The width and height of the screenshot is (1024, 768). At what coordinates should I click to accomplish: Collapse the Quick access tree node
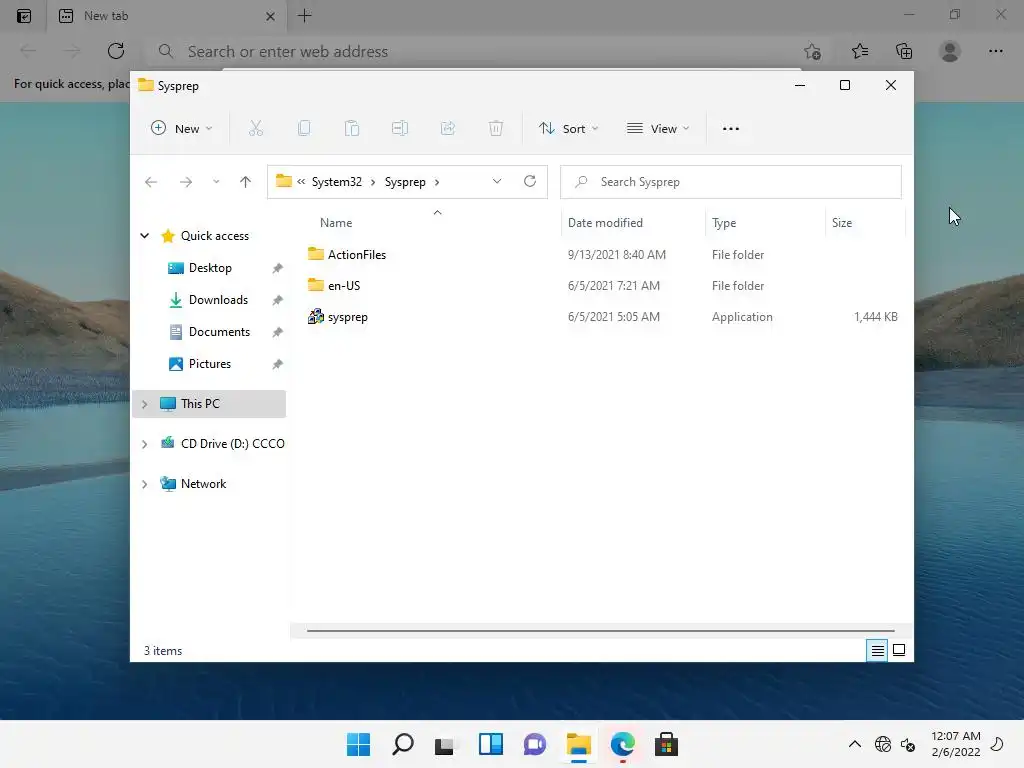coord(145,236)
